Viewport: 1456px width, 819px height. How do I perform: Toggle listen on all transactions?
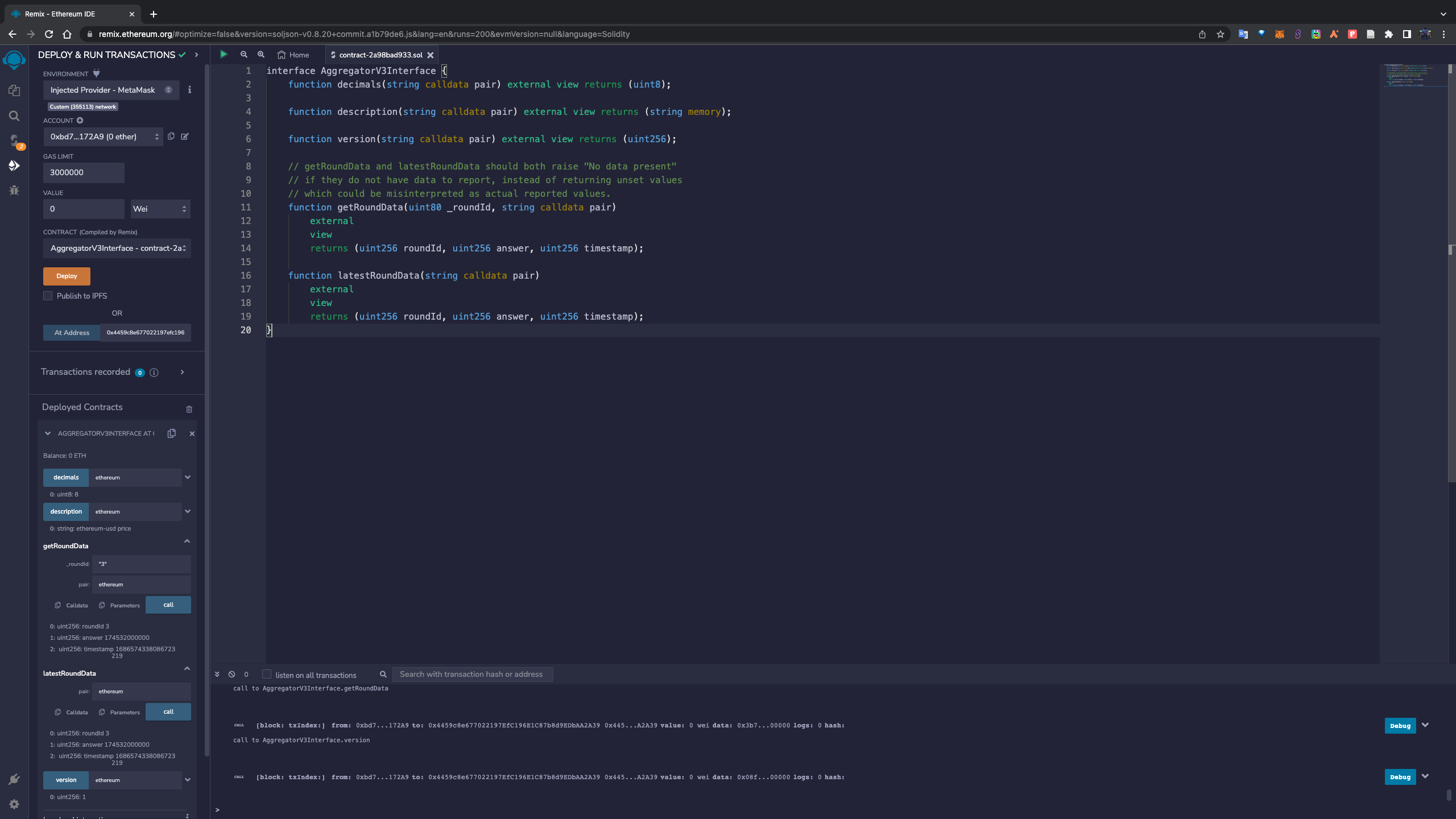266,675
